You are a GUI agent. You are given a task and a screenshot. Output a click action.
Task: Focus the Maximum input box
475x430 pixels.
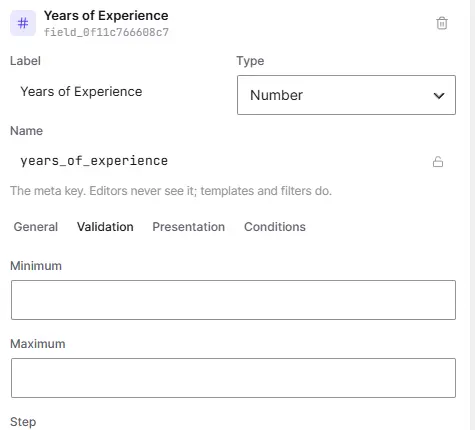233,378
